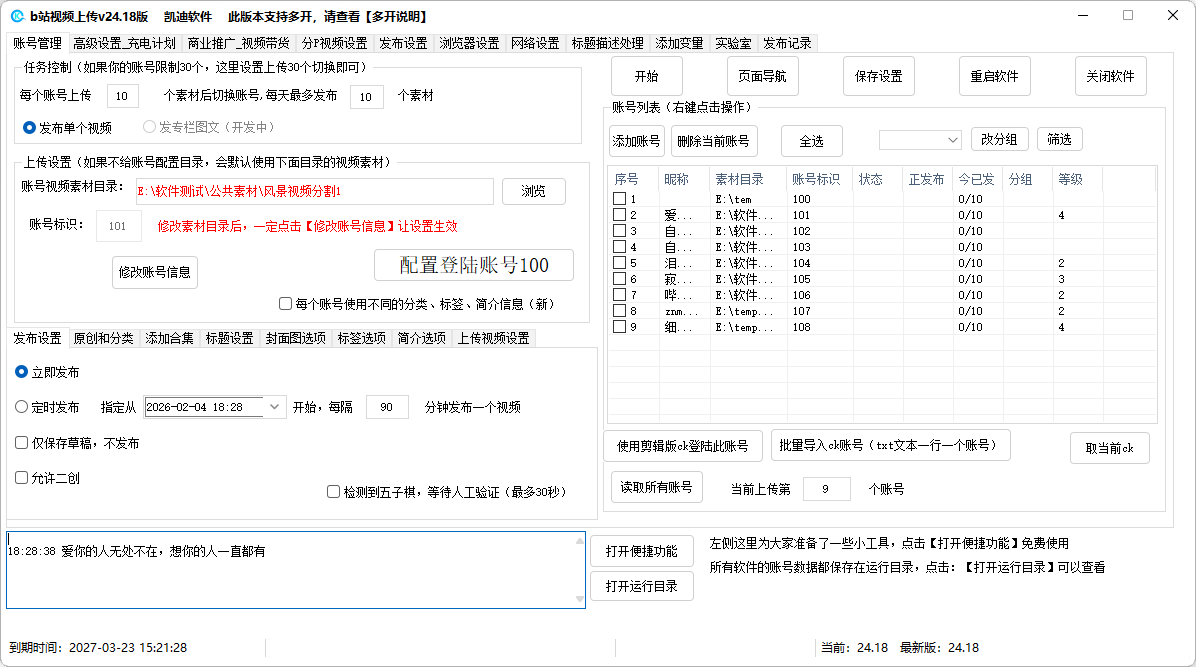Image resolution: width=1196 pixels, height=667 pixels.
Task: Tick the checkbox for account row 2
Action: [620, 215]
